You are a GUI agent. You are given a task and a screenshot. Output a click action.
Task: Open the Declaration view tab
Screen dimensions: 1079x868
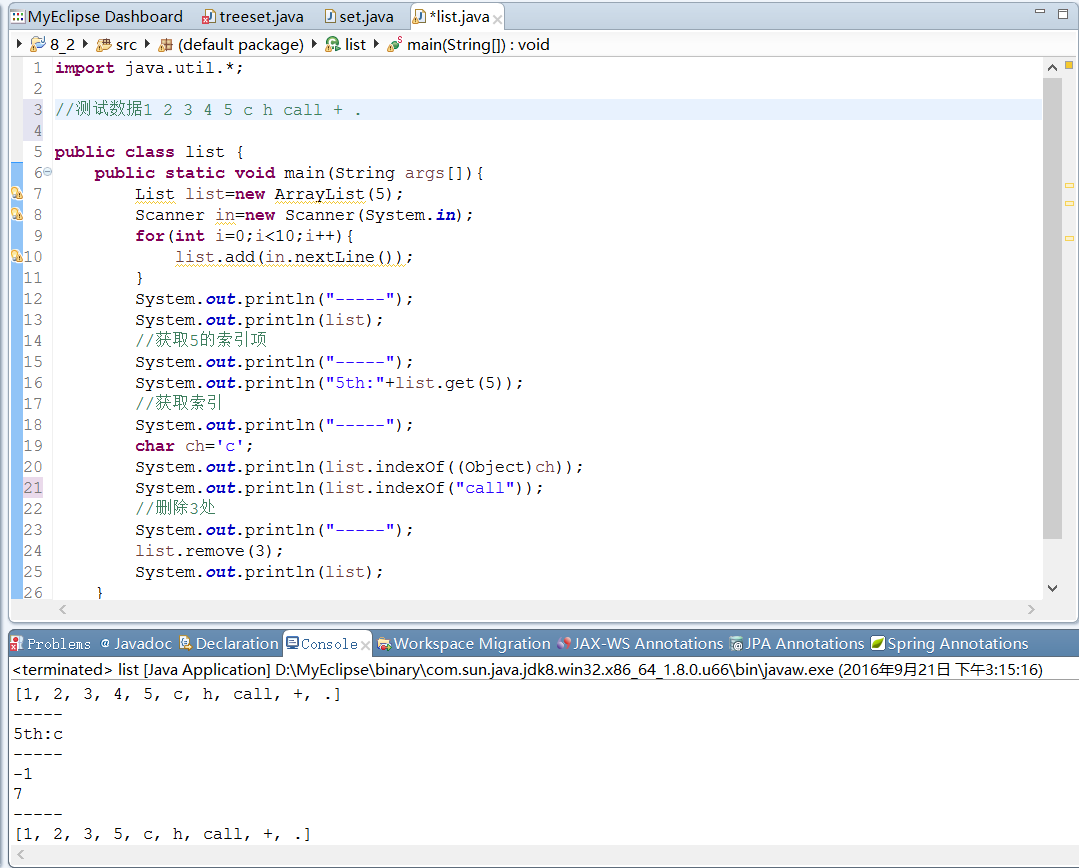coord(228,644)
